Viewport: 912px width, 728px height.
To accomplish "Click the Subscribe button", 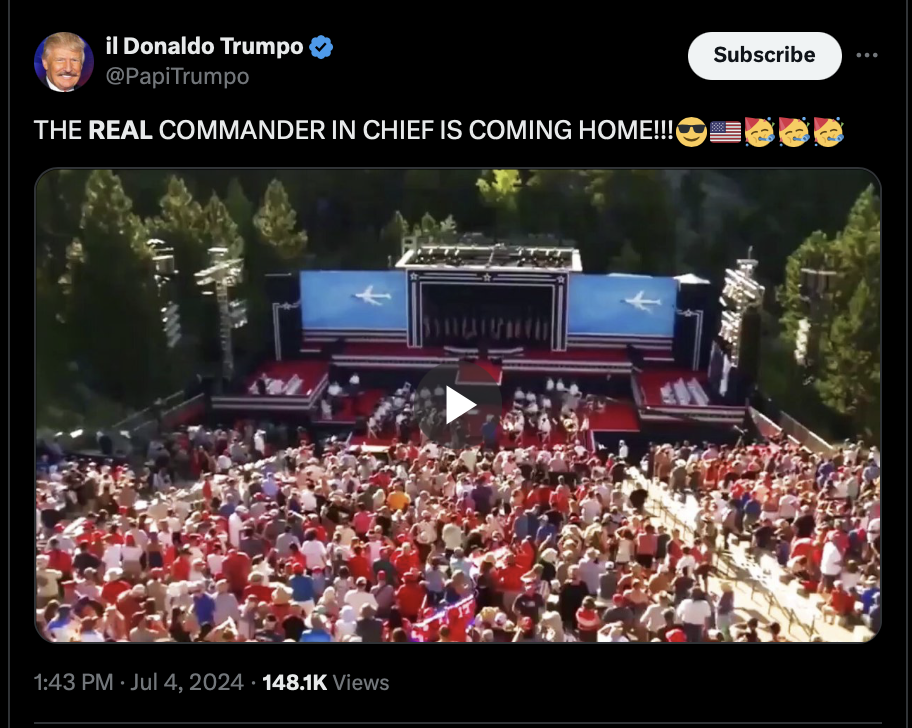I will 764,55.
